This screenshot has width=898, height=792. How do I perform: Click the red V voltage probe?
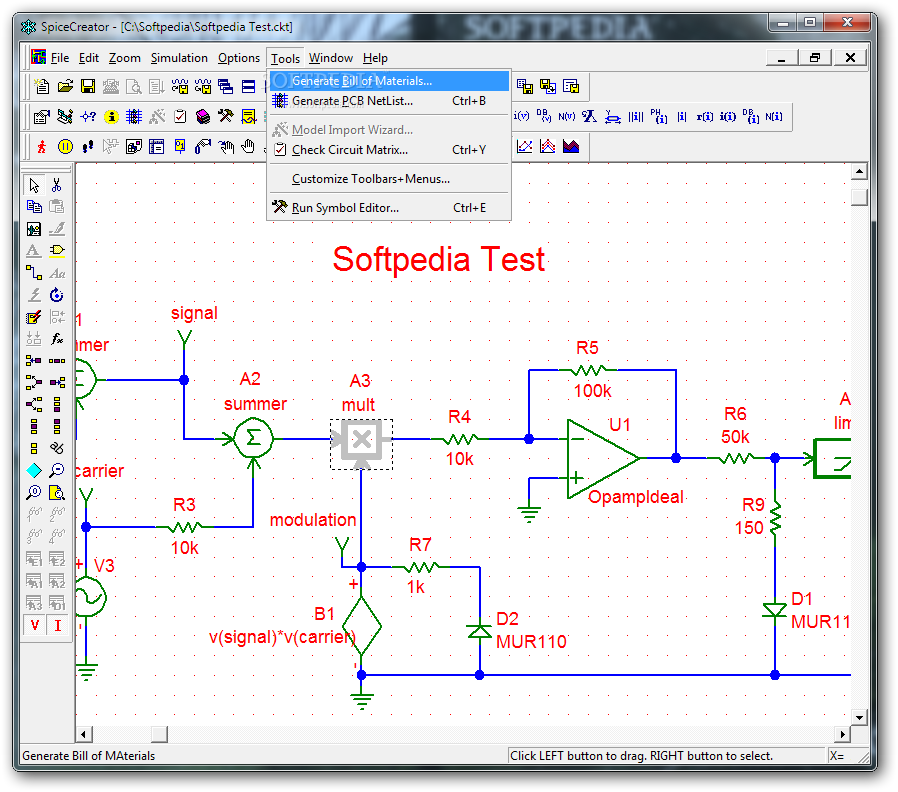click(x=34, y=625)
